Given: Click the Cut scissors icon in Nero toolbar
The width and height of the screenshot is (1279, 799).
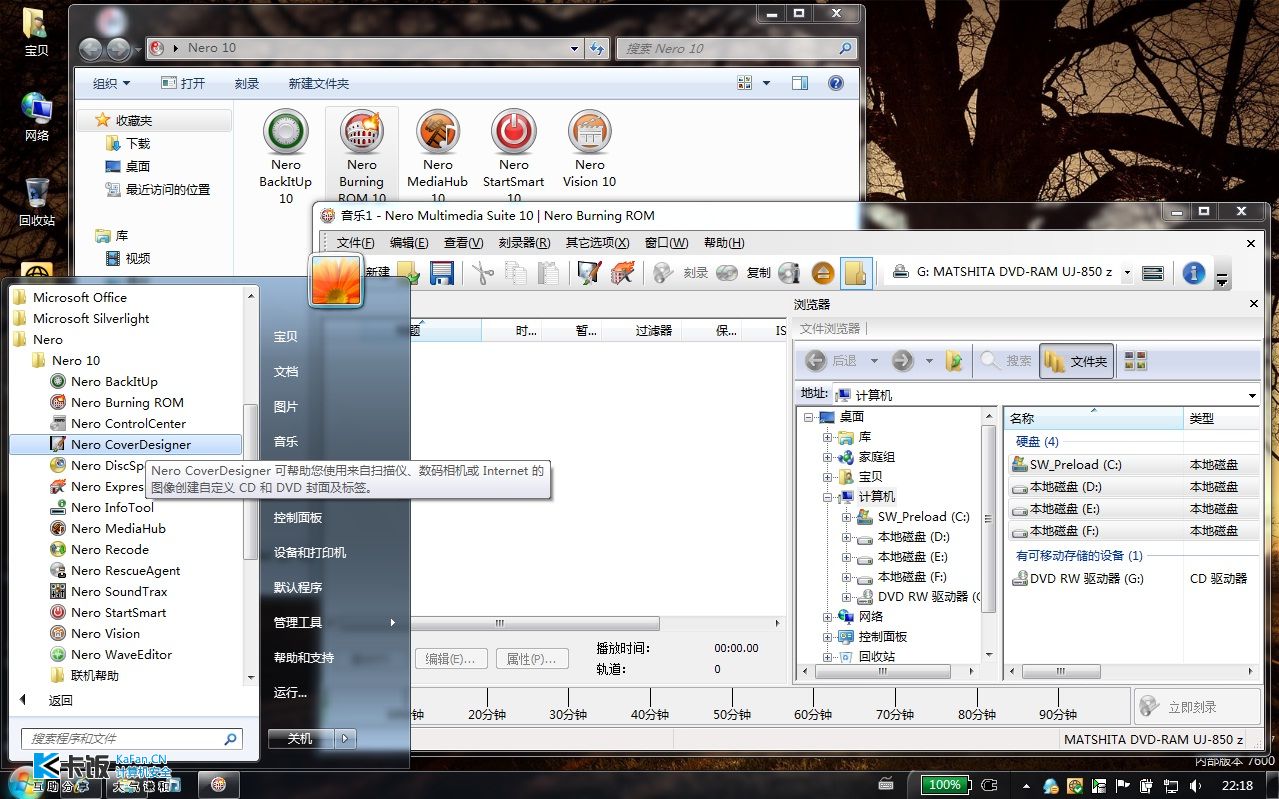Looking at the screenshot, I should point(483,272).
